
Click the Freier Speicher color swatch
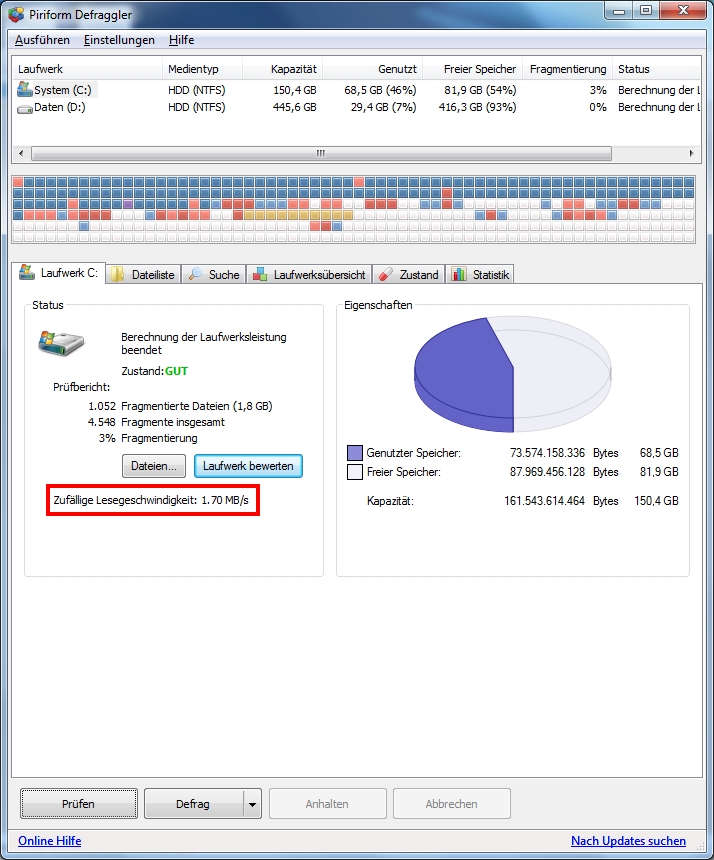tap(355, 472)
